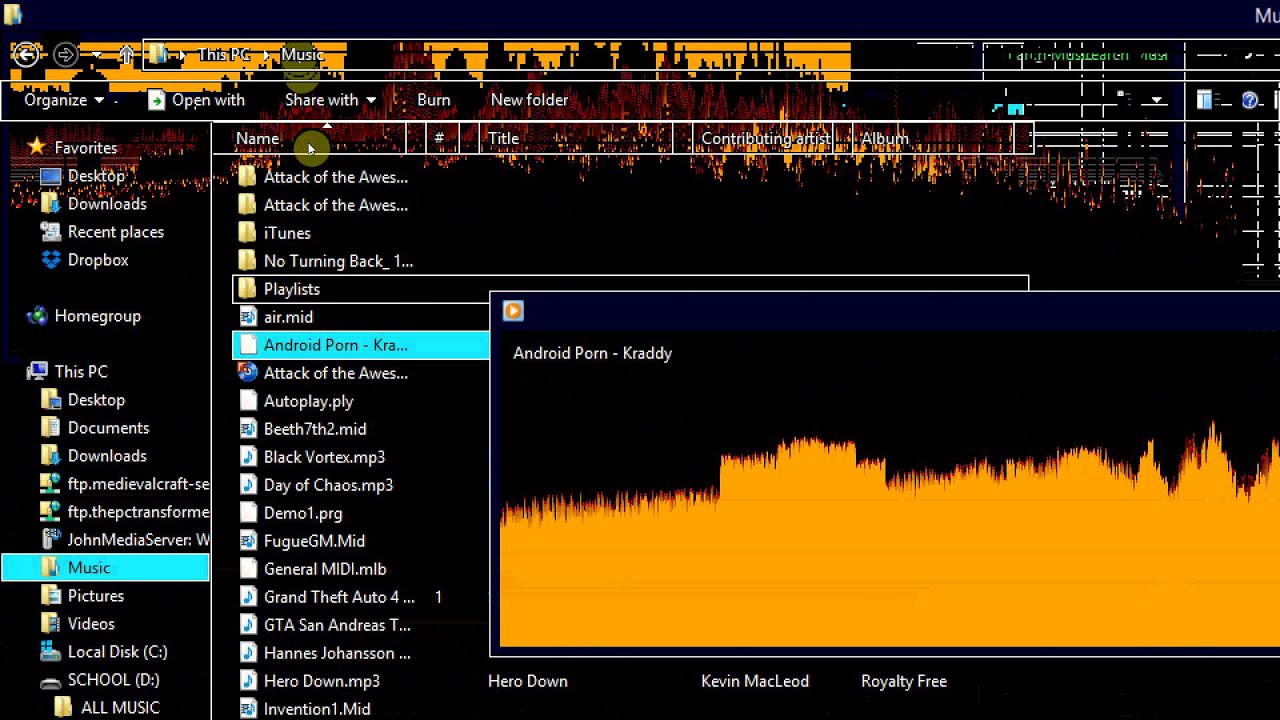
Task: Click the Open with button
Action: click(x=196, y=100)
